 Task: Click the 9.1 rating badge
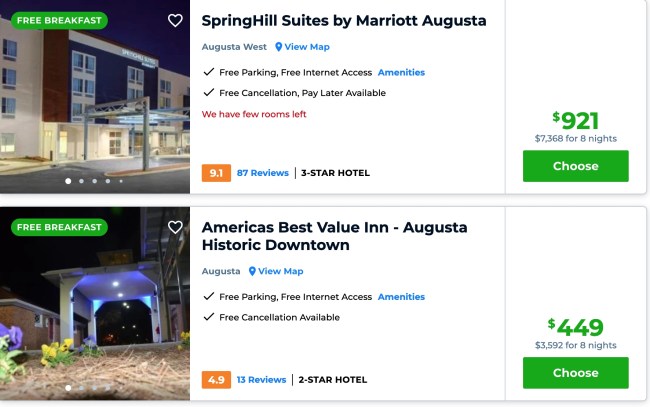click(215, 173)
